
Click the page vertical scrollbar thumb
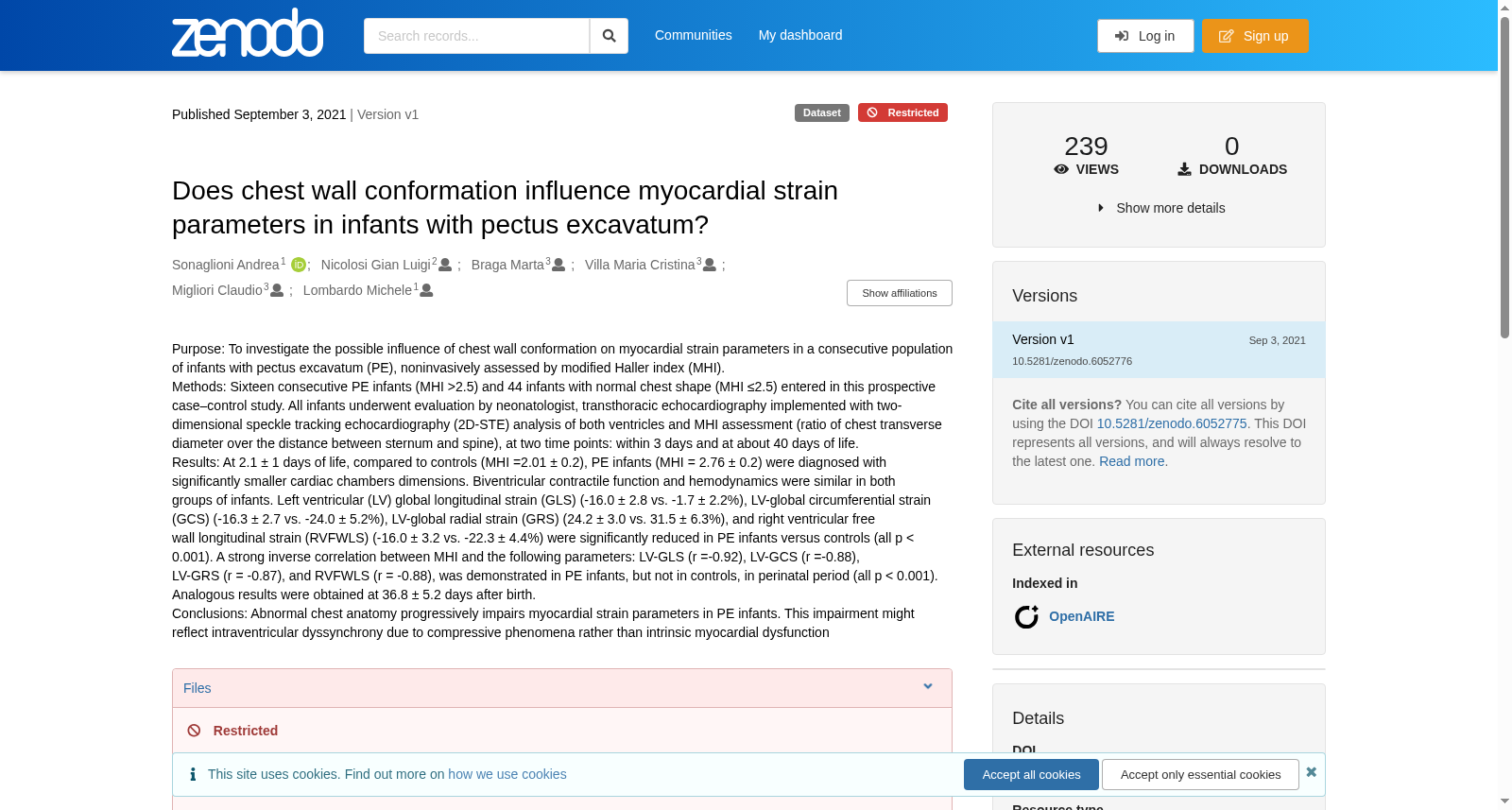[1505, 177]
